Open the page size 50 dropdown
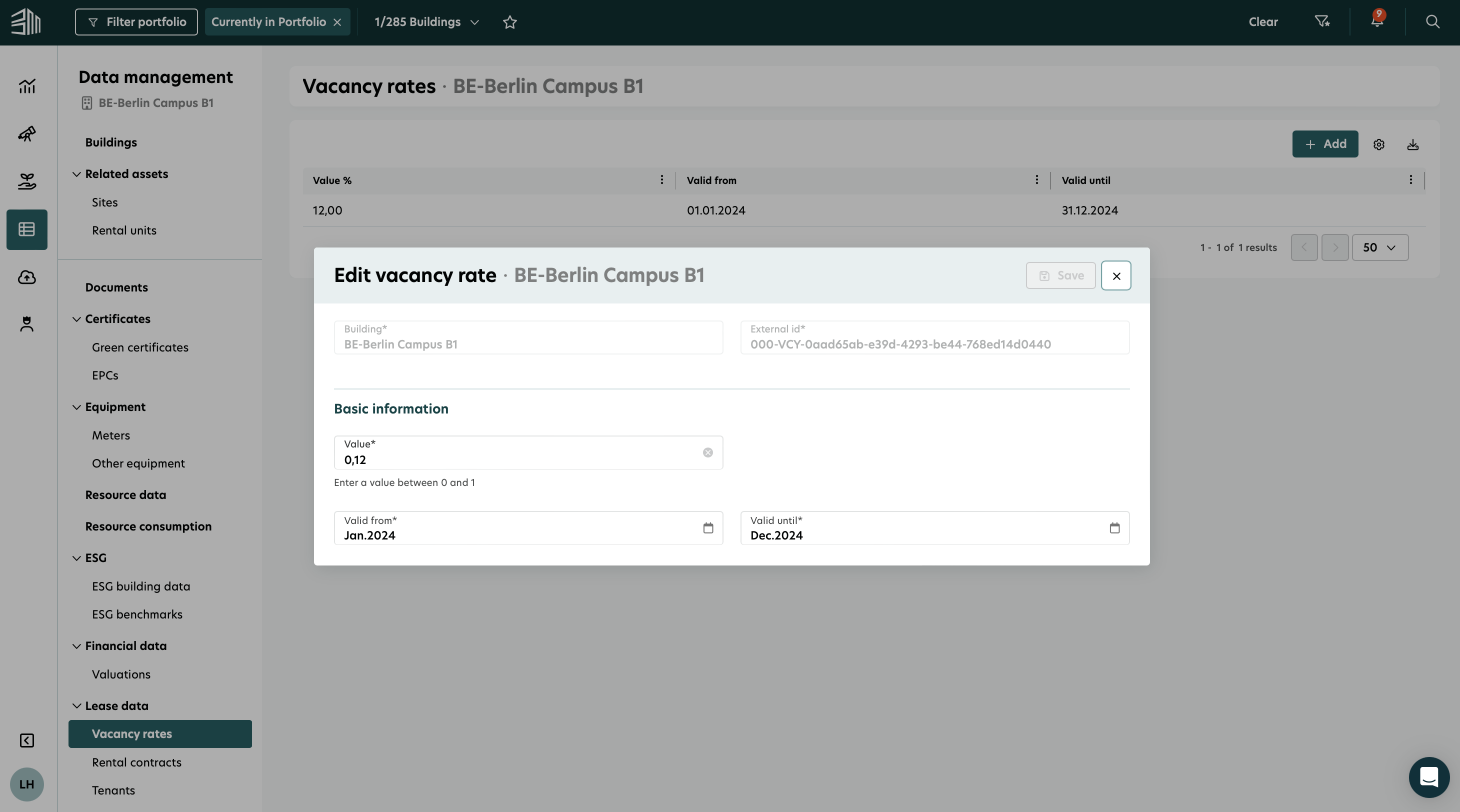 1379,247
